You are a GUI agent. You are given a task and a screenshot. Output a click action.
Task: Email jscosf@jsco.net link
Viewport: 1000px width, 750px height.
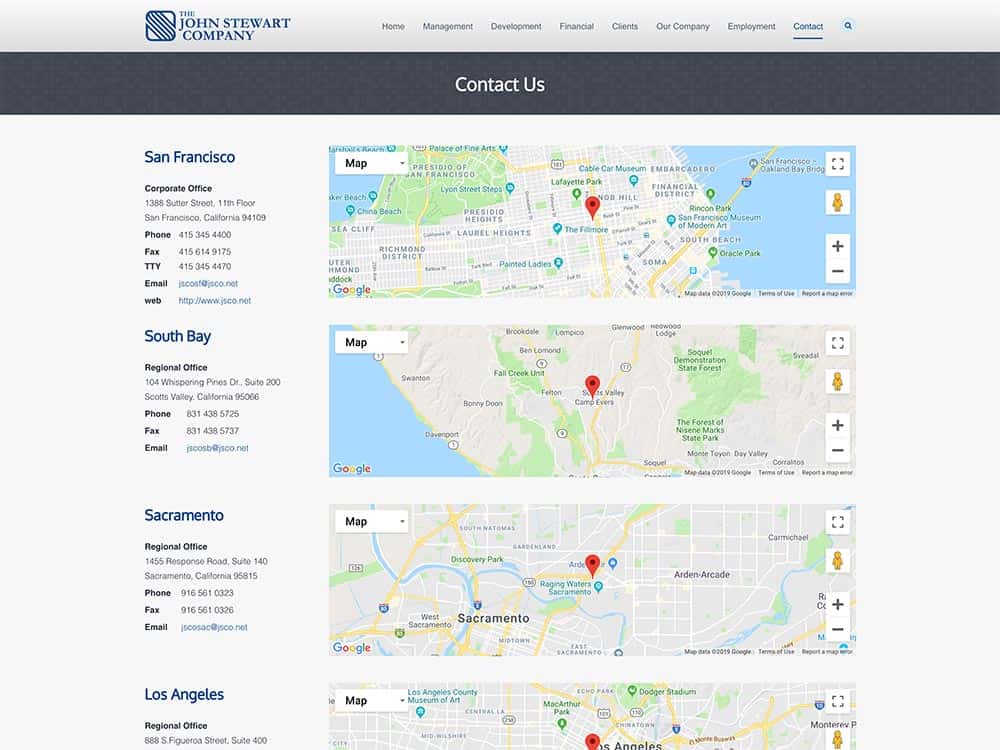tap(208, 283)
